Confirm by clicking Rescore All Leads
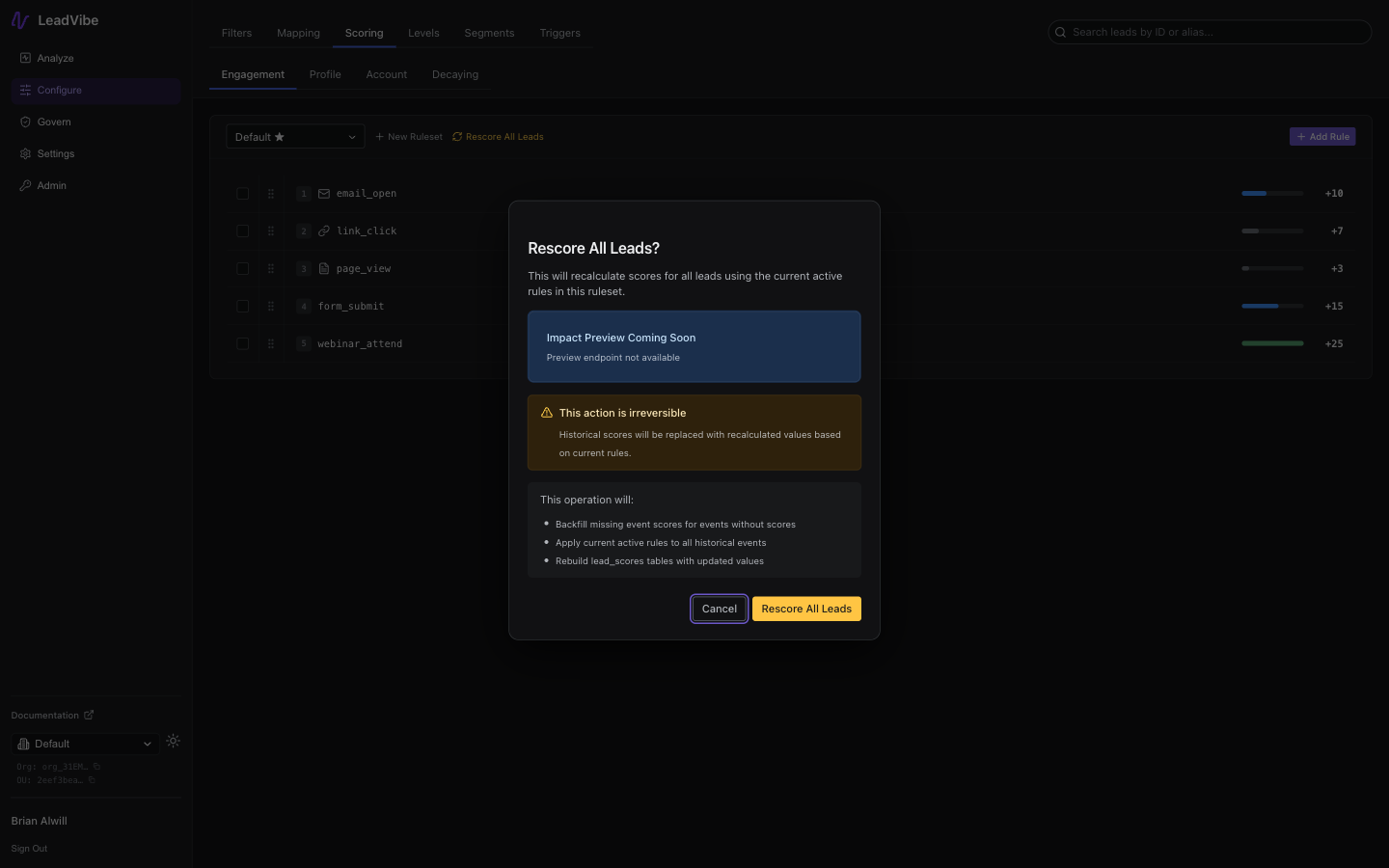 point(806,609)
